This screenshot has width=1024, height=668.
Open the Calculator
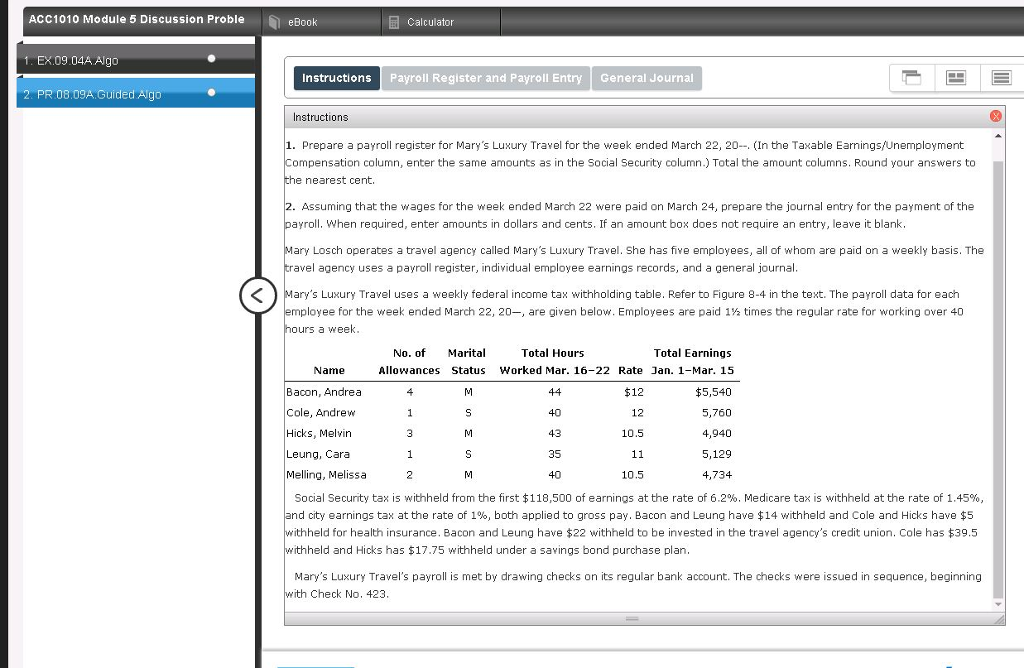(431, 21)
